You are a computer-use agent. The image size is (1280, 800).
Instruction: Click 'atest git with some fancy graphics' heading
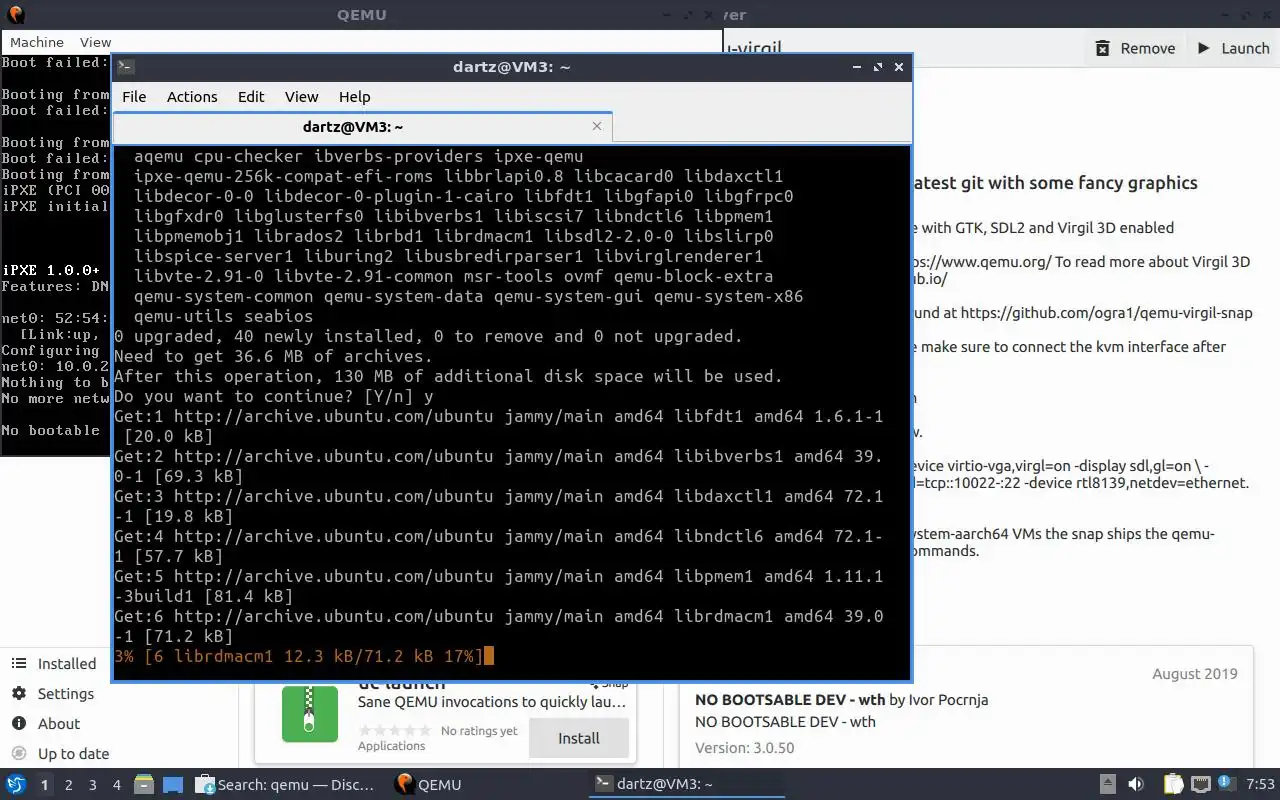(x=1055, y=183)
